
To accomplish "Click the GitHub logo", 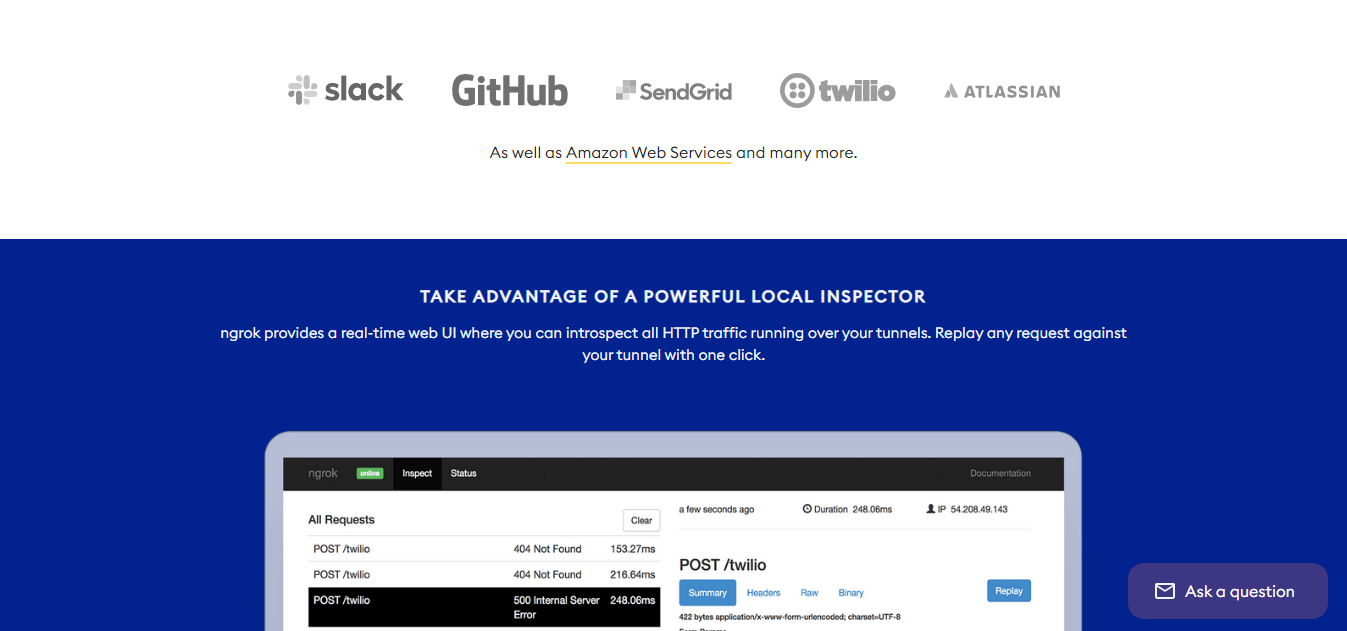I will coord(510,90).
